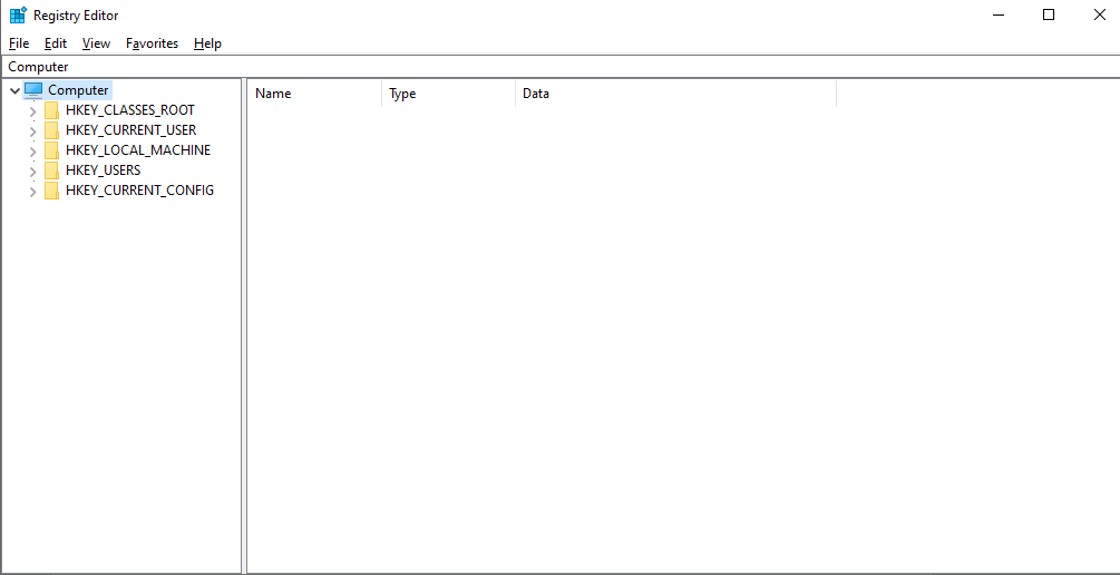Select the Computer label in the tree
This screenshot has width=1120, height=575.
point(79,90)
